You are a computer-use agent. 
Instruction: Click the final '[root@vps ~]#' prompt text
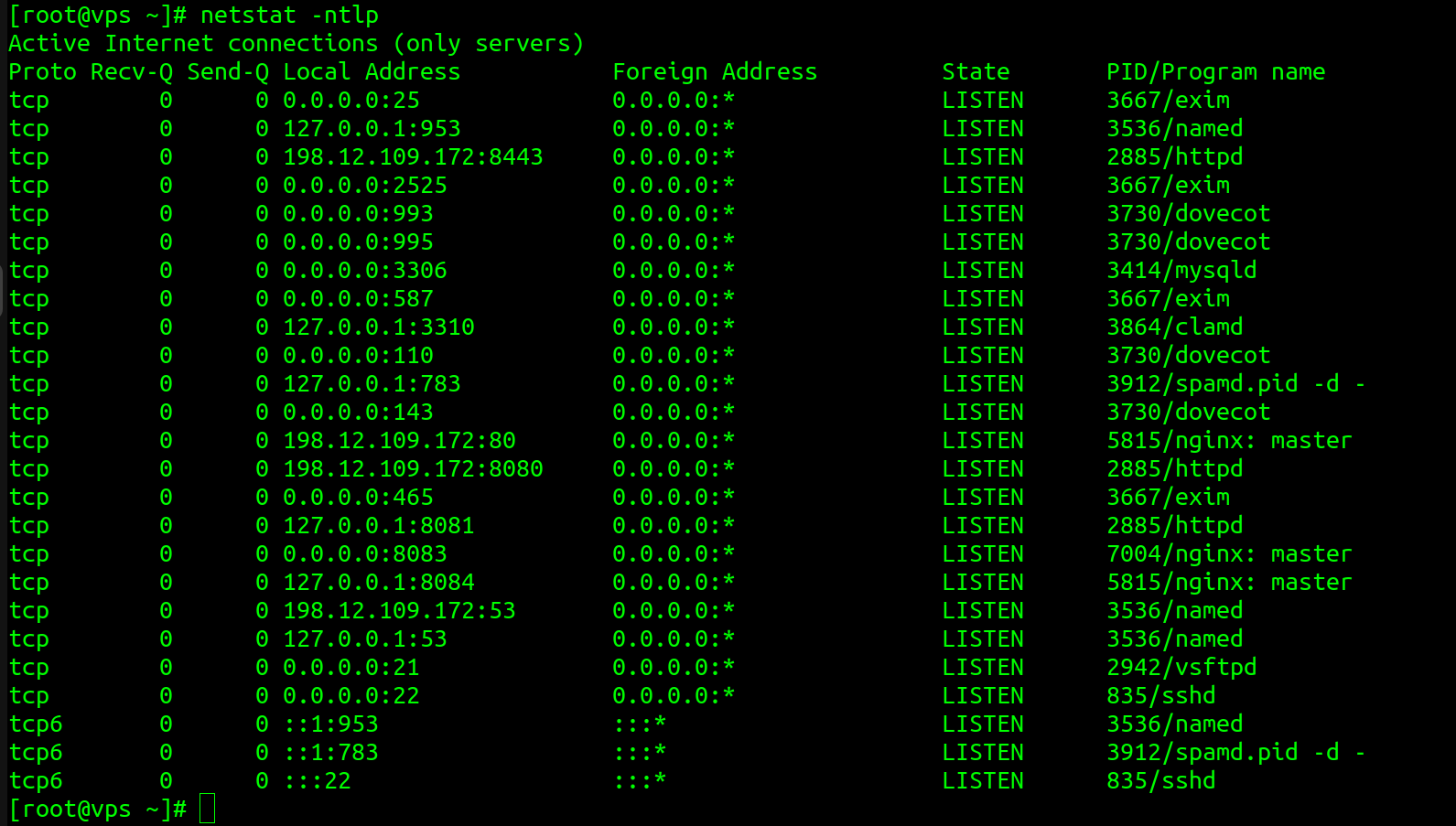pyautogui.click(x=98, y=810)
